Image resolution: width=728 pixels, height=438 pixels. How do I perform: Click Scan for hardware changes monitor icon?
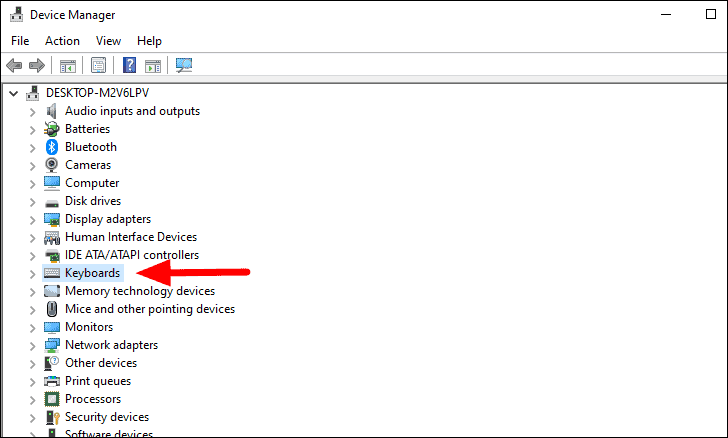pos(184,65)
